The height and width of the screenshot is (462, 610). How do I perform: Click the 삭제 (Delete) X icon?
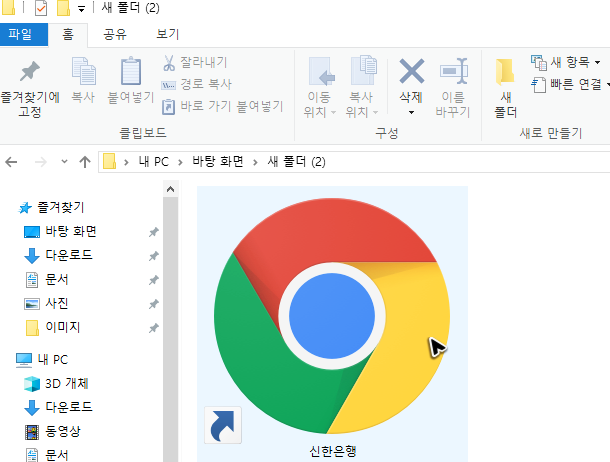412,71
